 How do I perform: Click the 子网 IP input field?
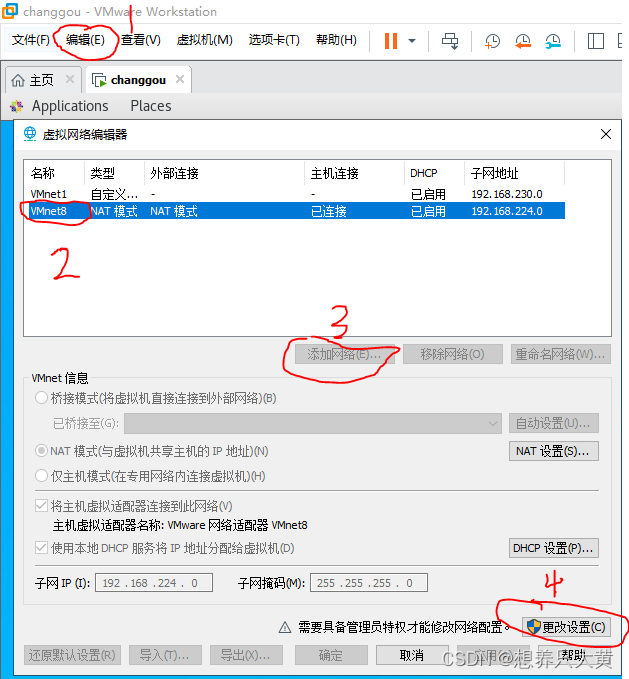coord(154,583)
